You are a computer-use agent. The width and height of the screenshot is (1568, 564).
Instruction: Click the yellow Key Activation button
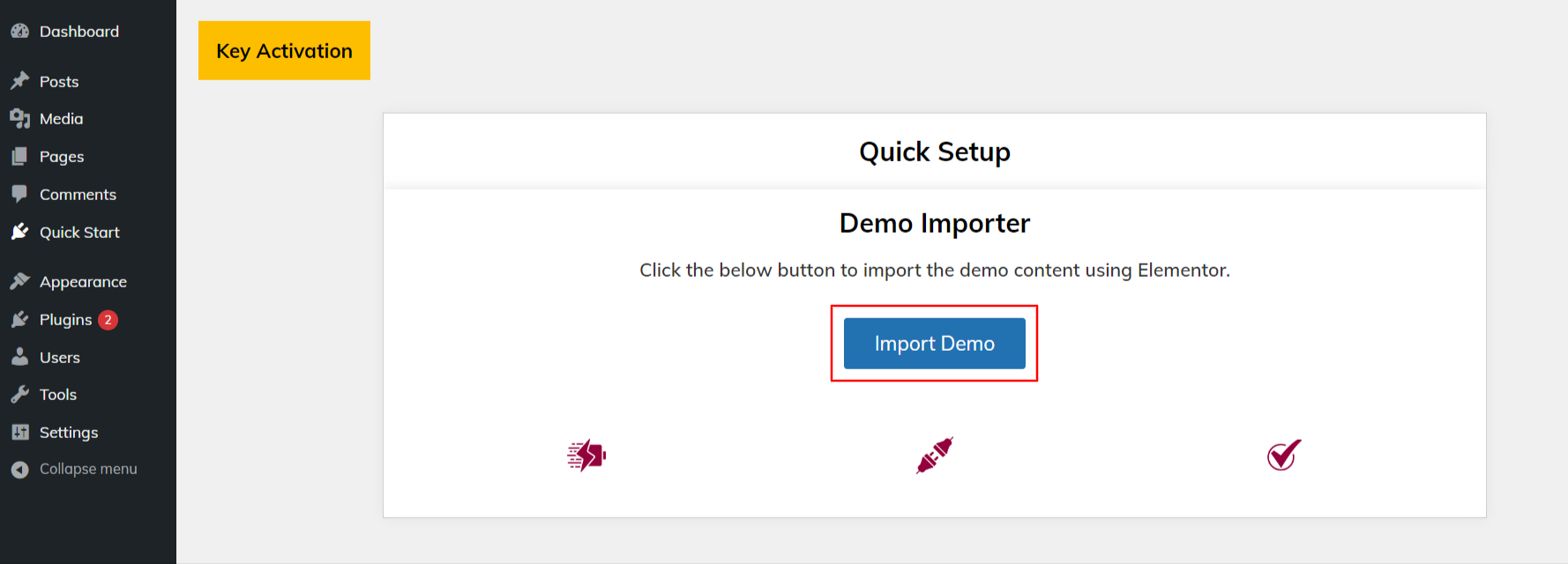pyautogui.click(x=284, y=50)
